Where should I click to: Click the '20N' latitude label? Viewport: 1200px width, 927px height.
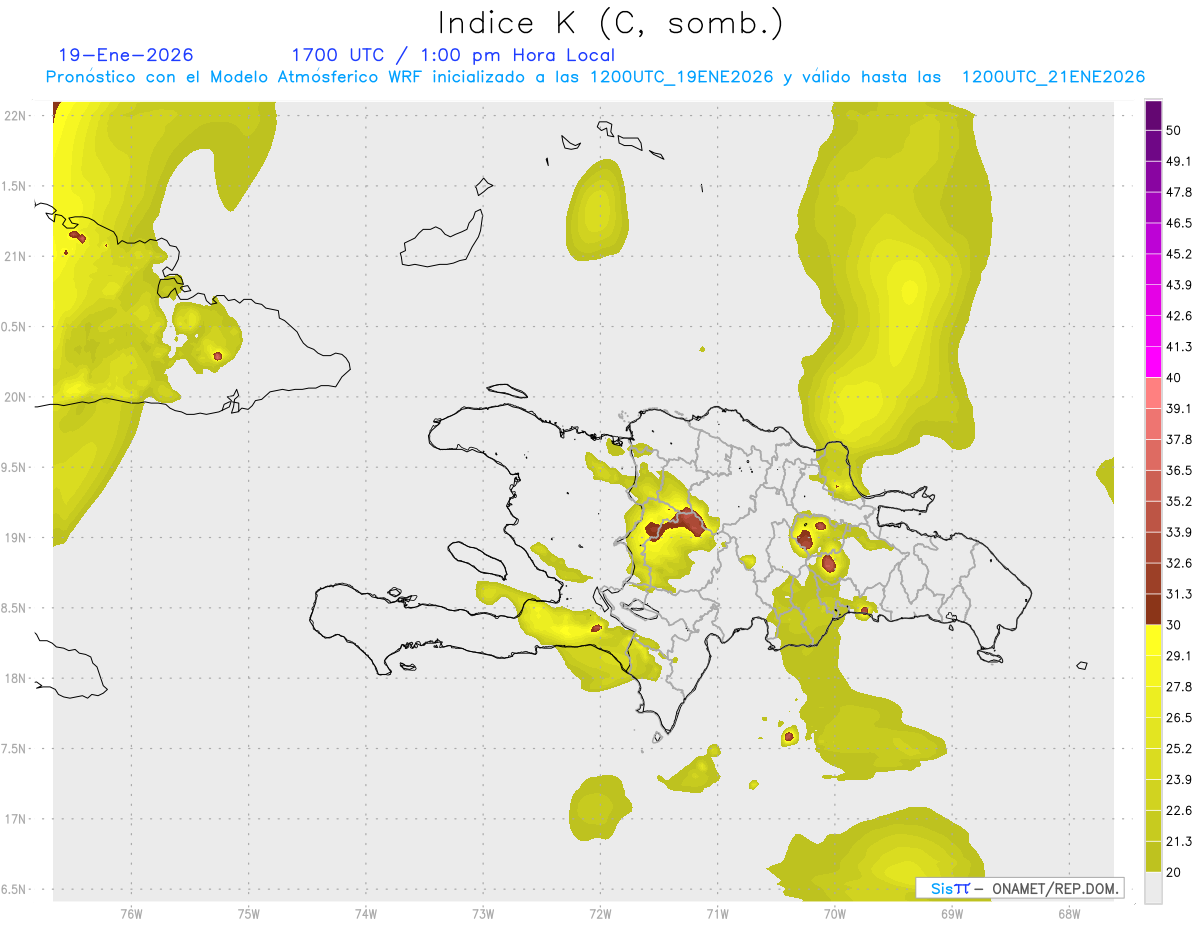point(15,397)
